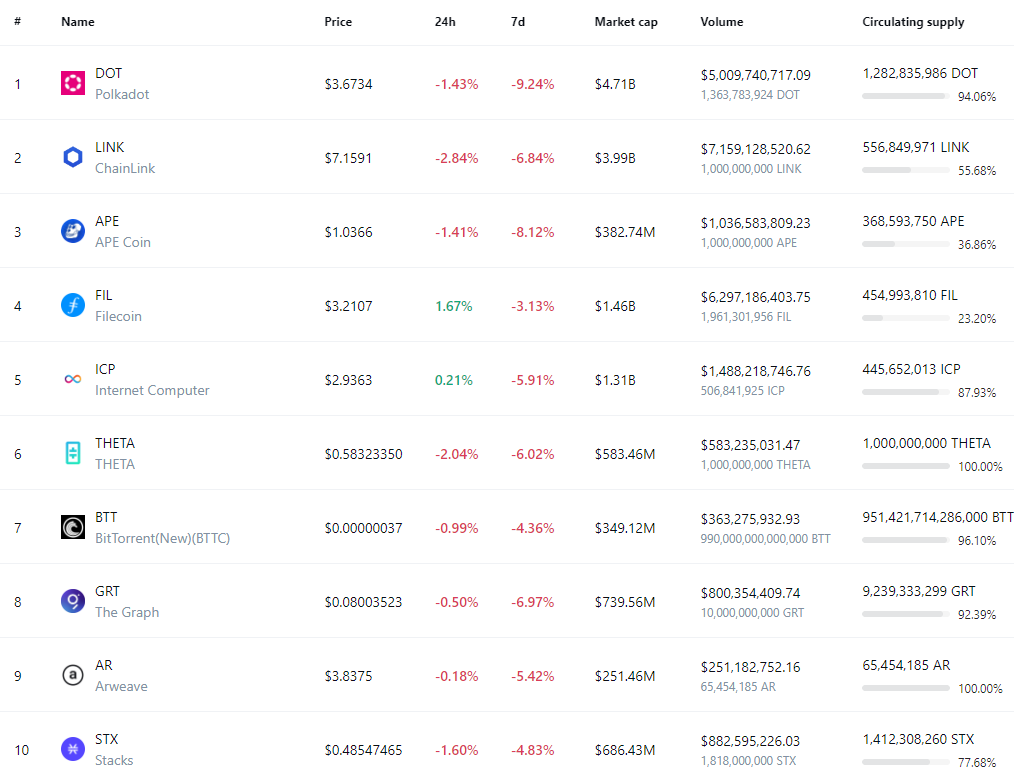This screenshot has width=1014, height=782.
Task: Click the Internet Computer infinity icon
Action: (73, 380)
